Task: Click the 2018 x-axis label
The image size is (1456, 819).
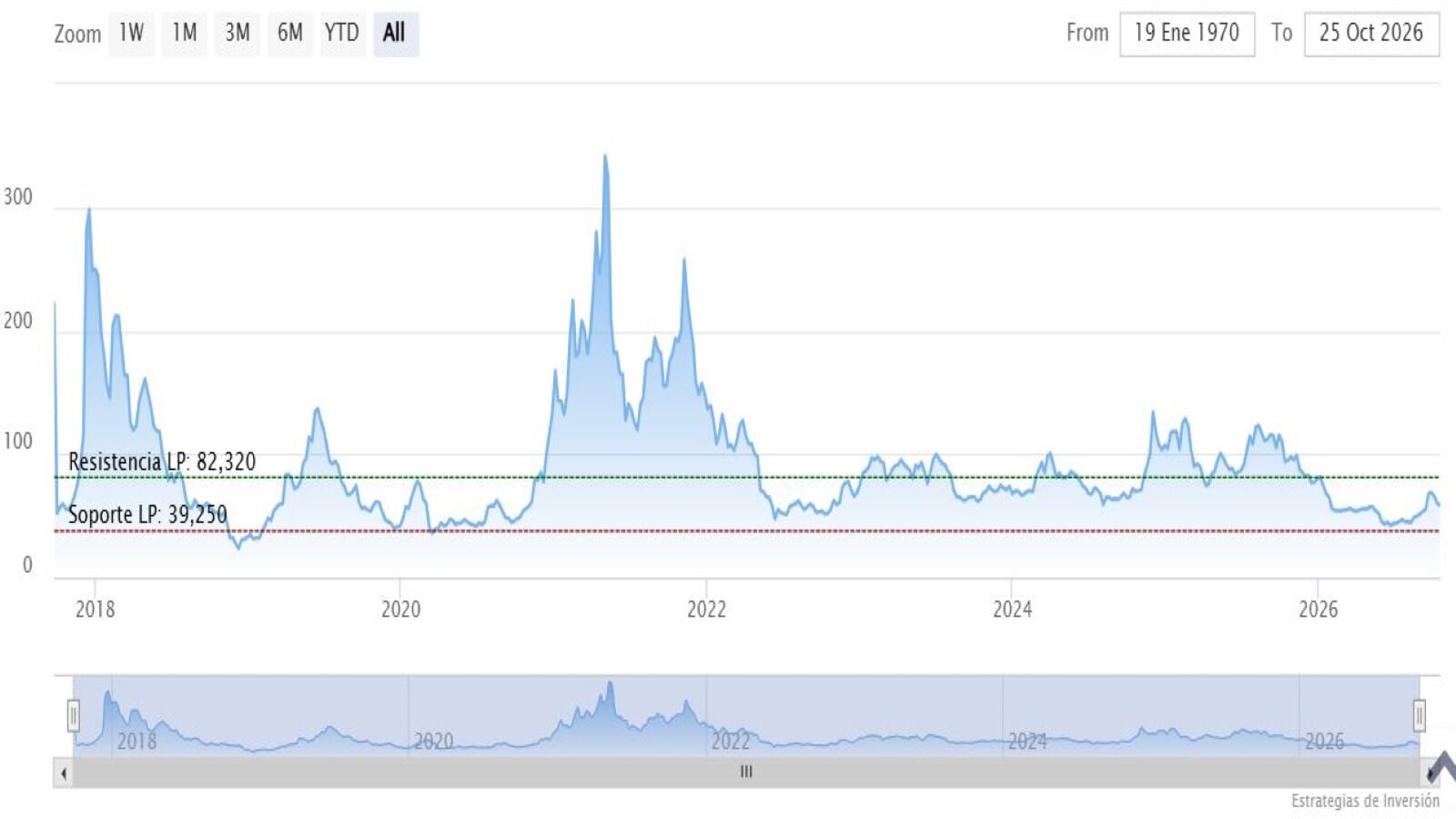Action: pos(95,609)
